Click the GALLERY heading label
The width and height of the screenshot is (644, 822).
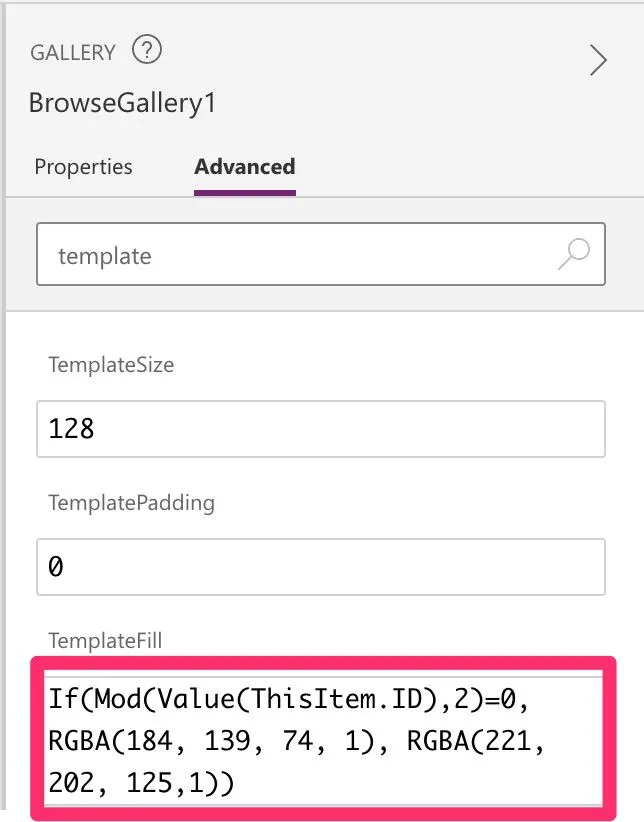[x=73, y=52]
